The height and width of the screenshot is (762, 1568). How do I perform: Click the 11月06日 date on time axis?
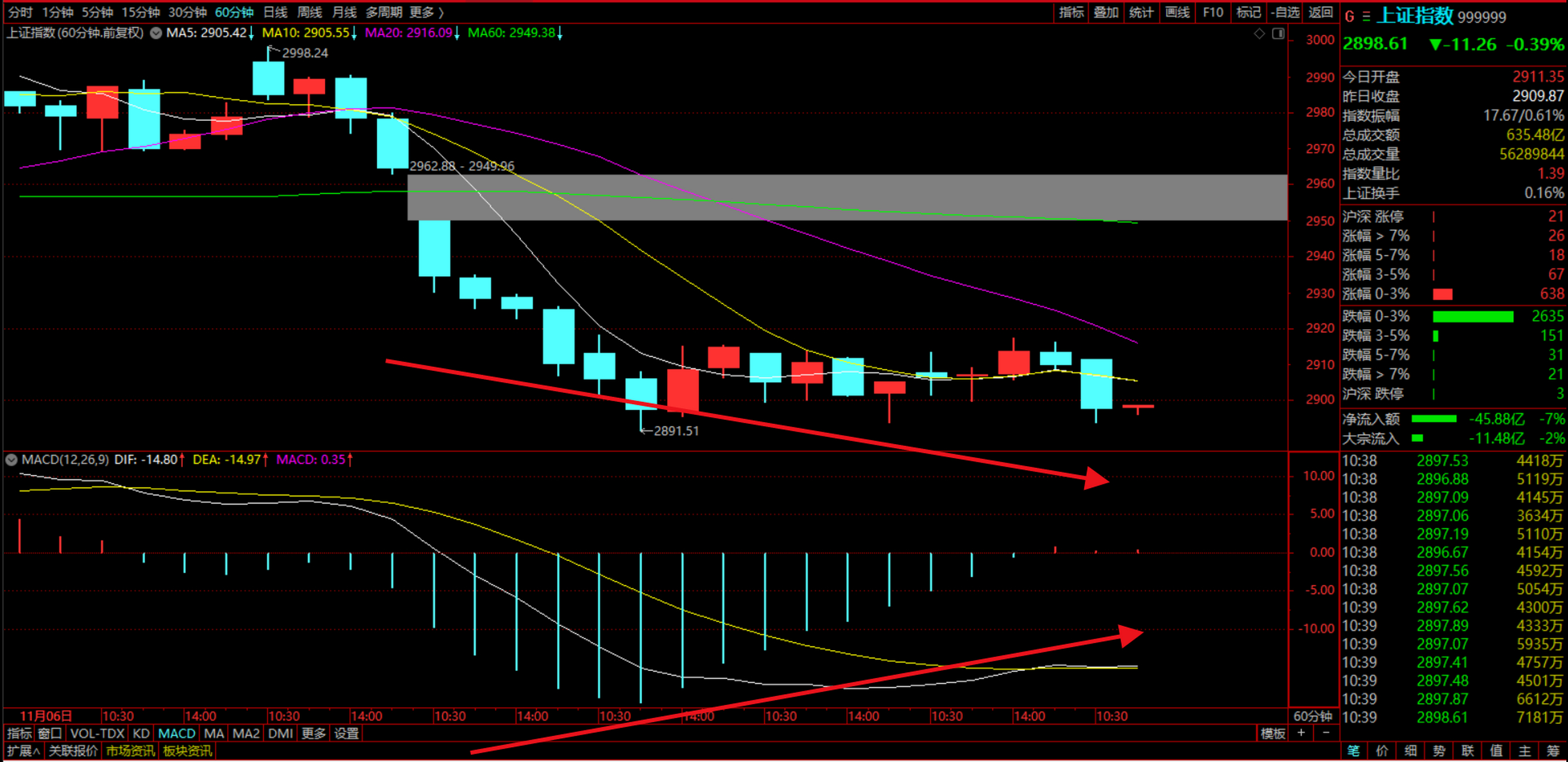point(46,716)
